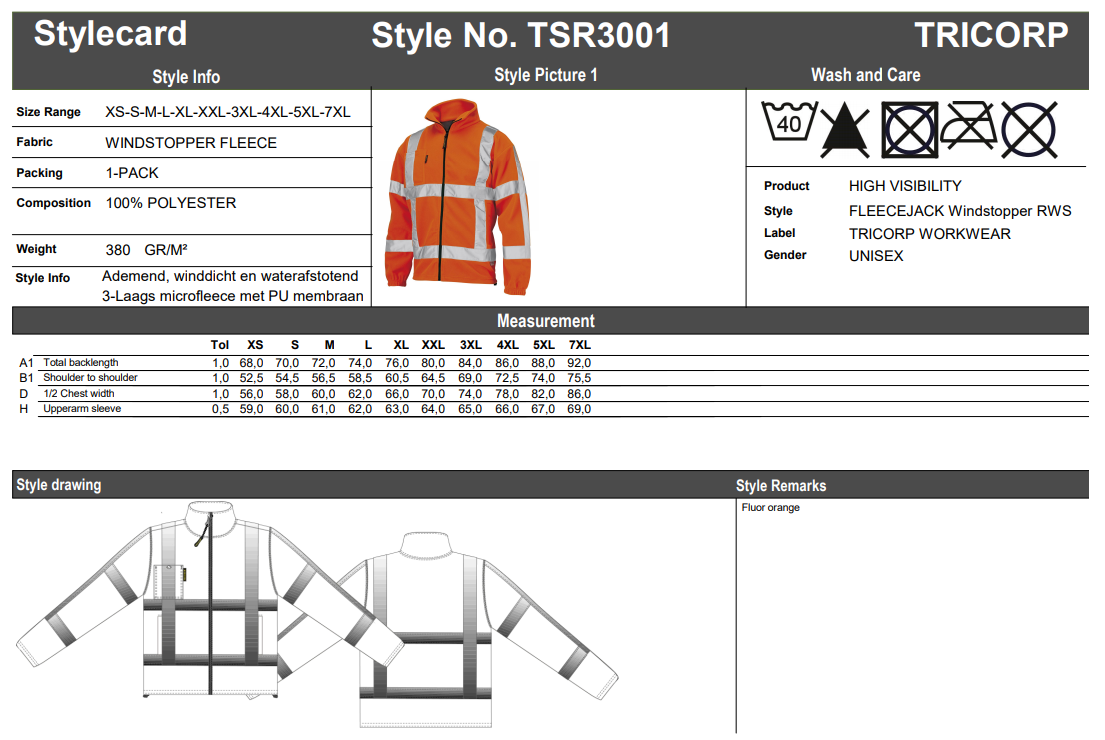Click the Total backlength row label

(81, 363)
